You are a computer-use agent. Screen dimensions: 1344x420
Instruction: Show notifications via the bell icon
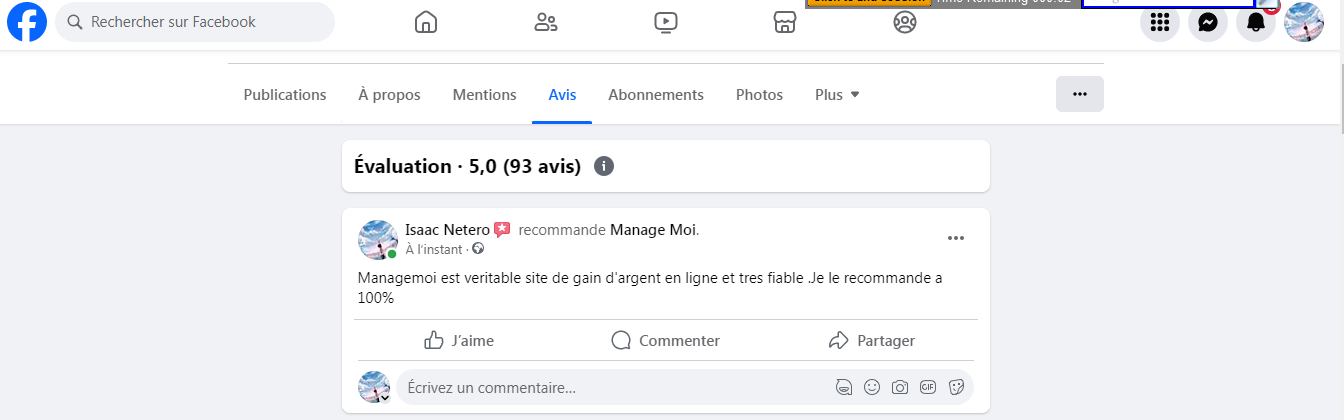(1256, 22)
